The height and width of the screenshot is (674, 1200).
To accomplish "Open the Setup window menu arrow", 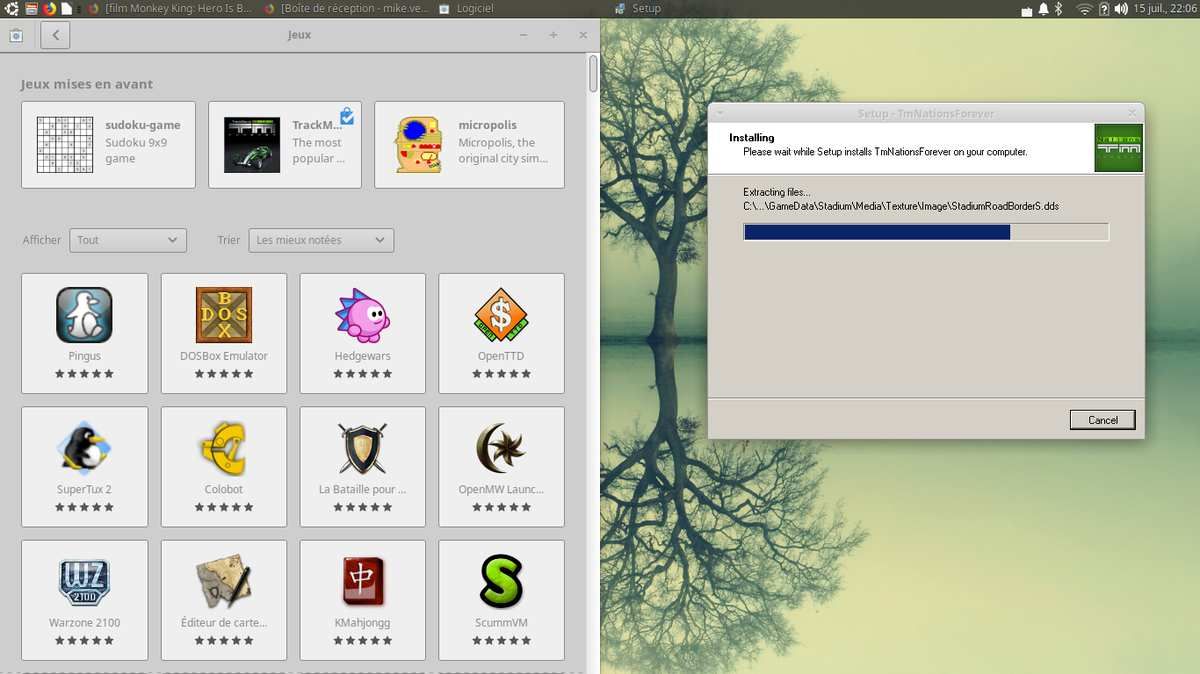I will [x=720, y=113].
